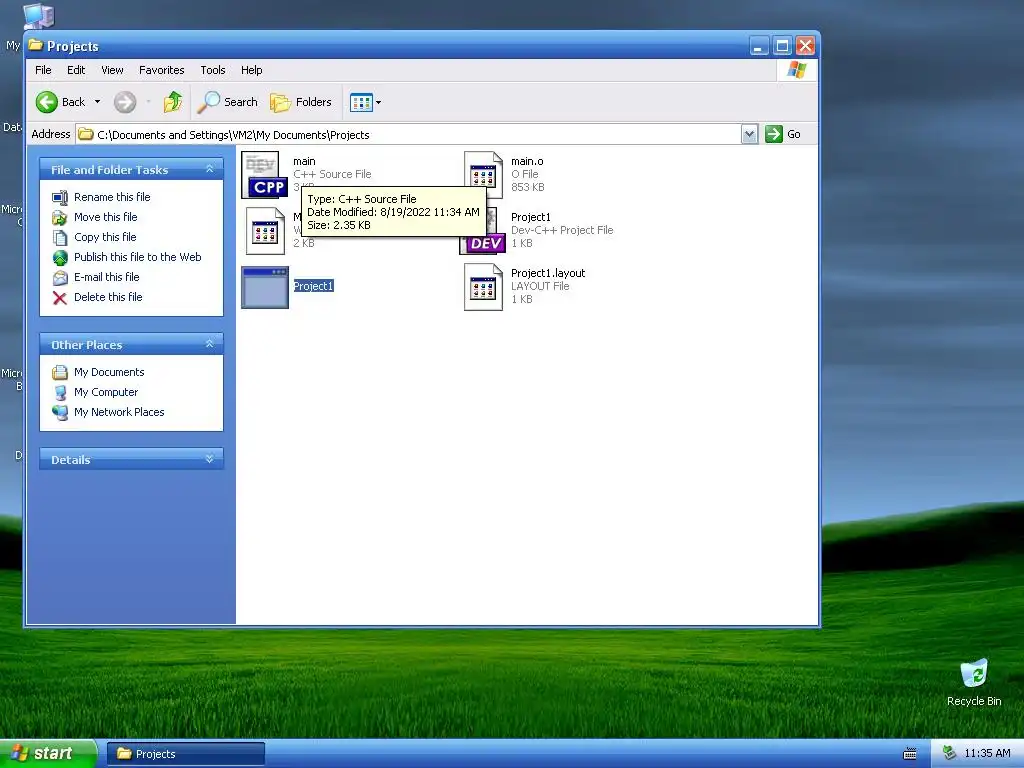Click the Projects window title bar folder icon
Viewport: 1024px width, 768px height.
click(x=35, y=46)
